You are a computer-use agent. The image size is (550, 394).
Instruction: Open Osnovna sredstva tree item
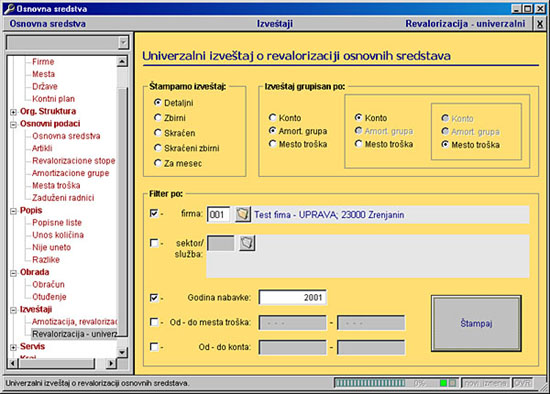66,136
